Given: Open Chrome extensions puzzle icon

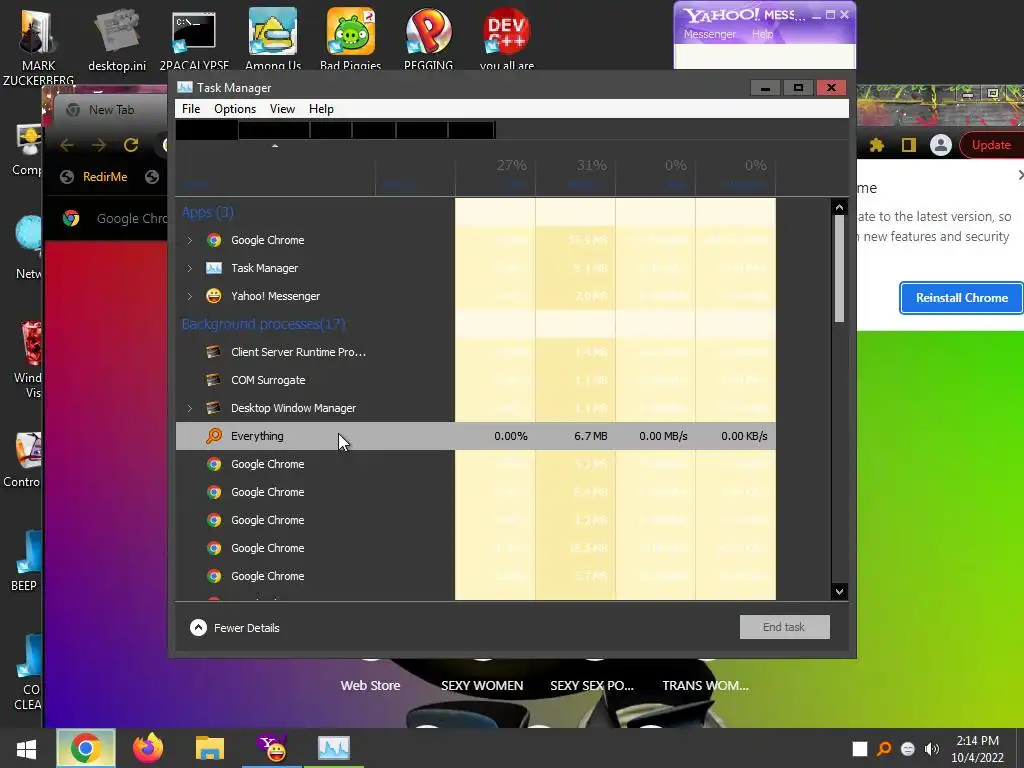Looking at the screenshot, I should point(876,145).
